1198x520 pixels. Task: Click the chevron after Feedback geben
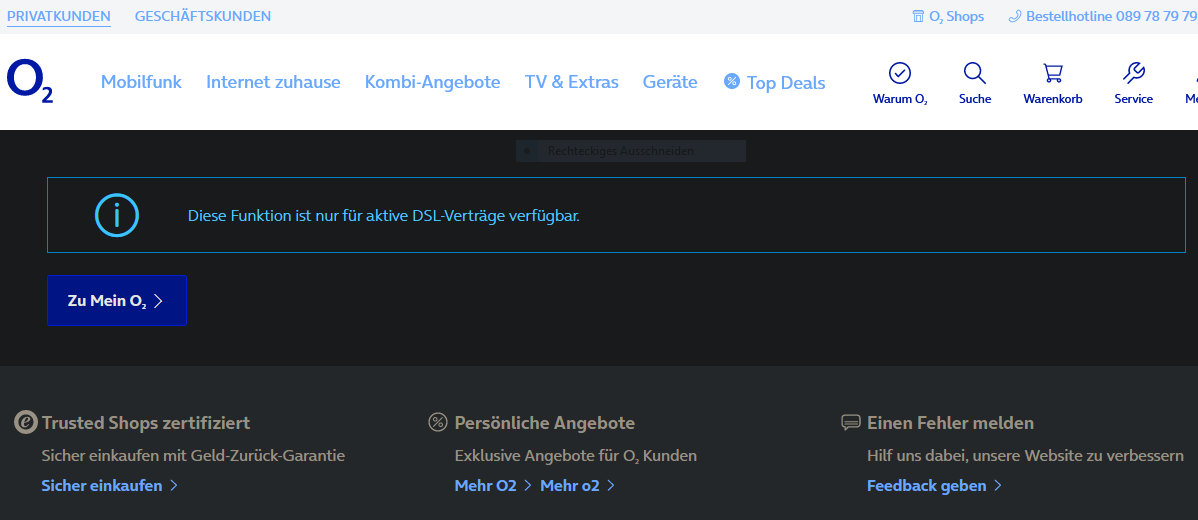[x=997, y=486]
